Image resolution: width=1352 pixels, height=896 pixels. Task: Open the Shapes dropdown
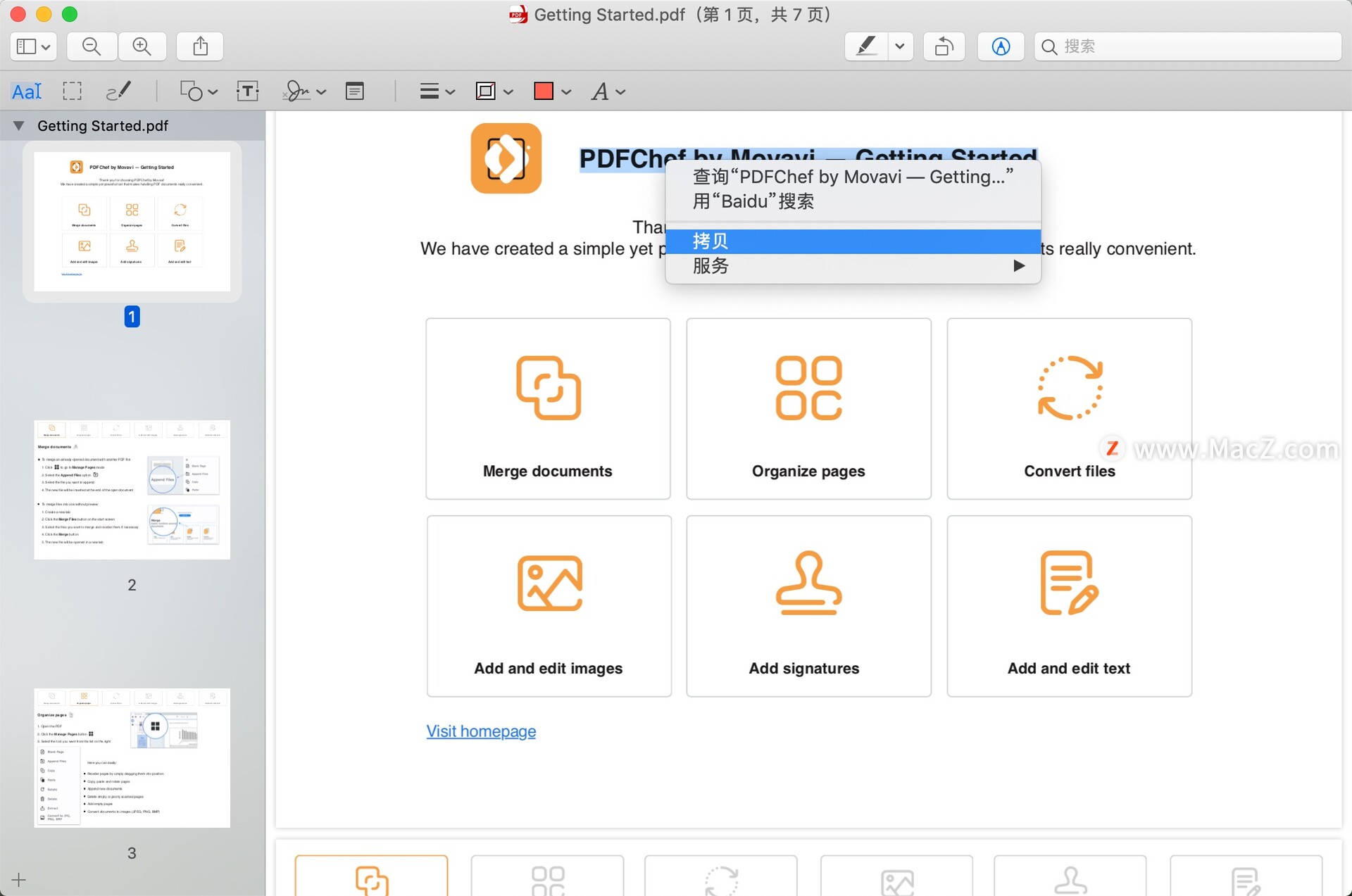coord(199,91)
